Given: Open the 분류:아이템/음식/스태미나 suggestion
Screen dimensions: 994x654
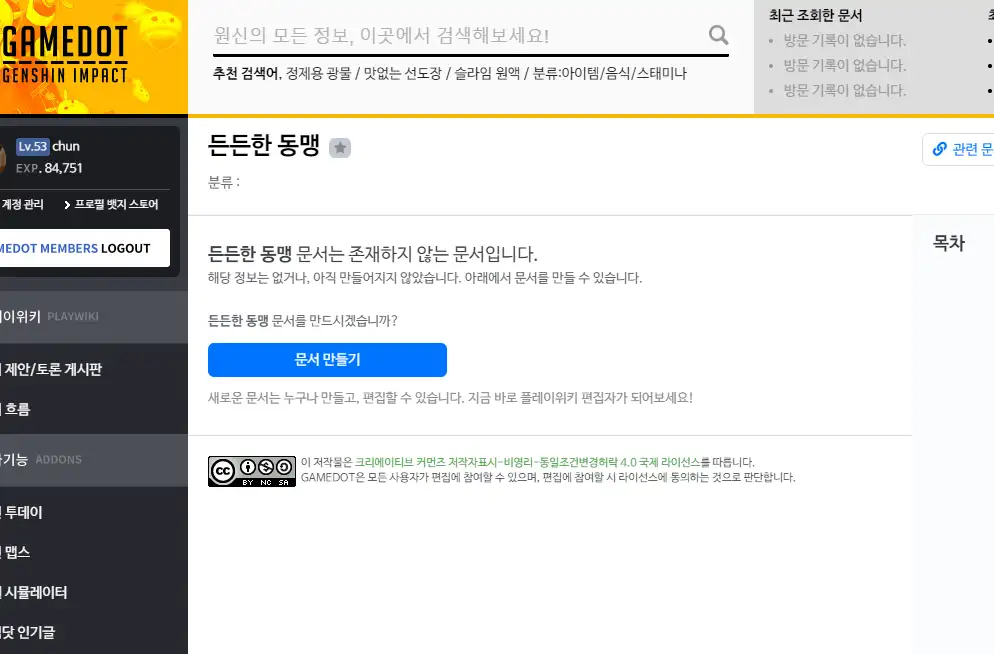Looking at the screenshot, I should point(609,74).
